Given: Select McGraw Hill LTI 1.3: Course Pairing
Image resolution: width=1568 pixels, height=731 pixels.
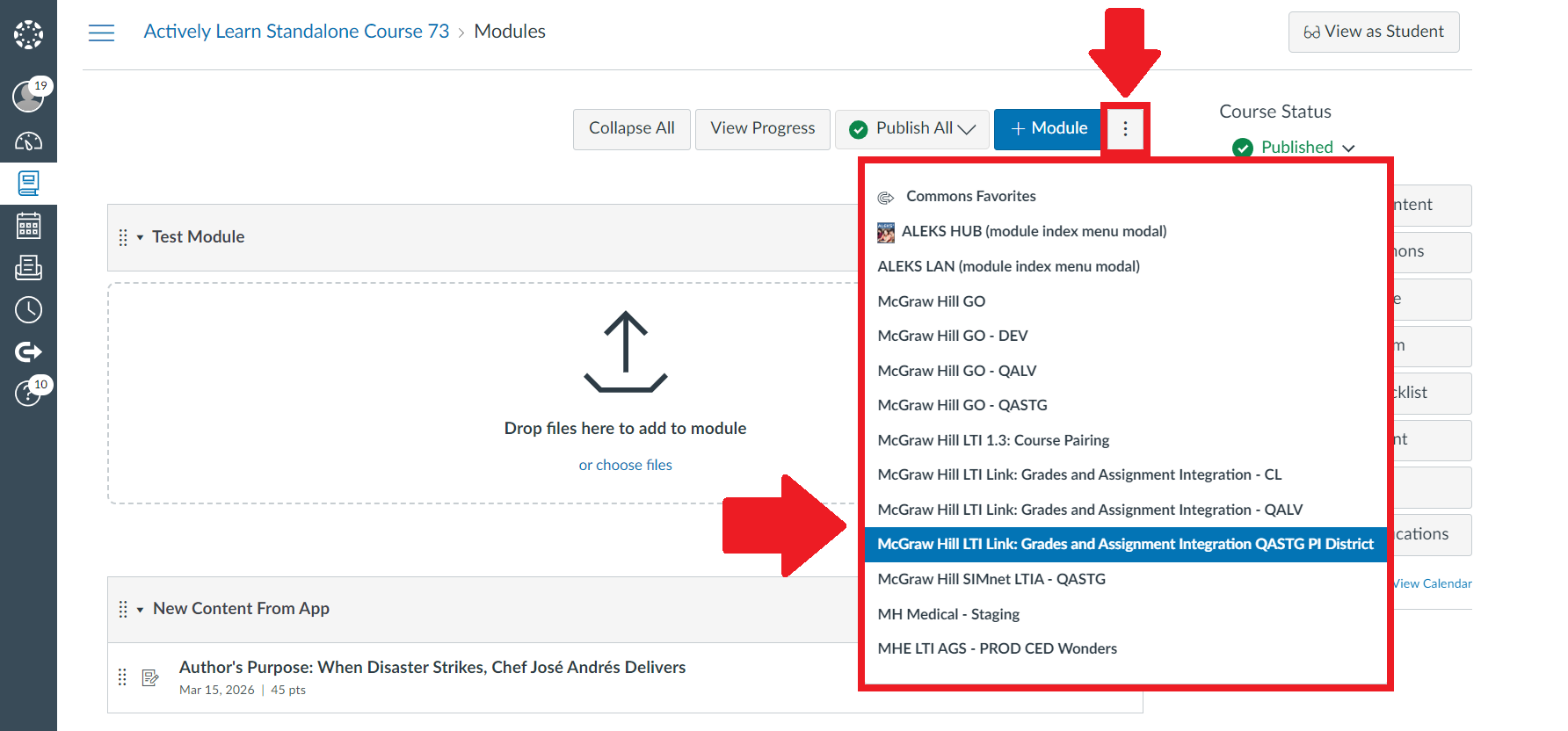Looking at the screenshot, I should click(1126, 440).
